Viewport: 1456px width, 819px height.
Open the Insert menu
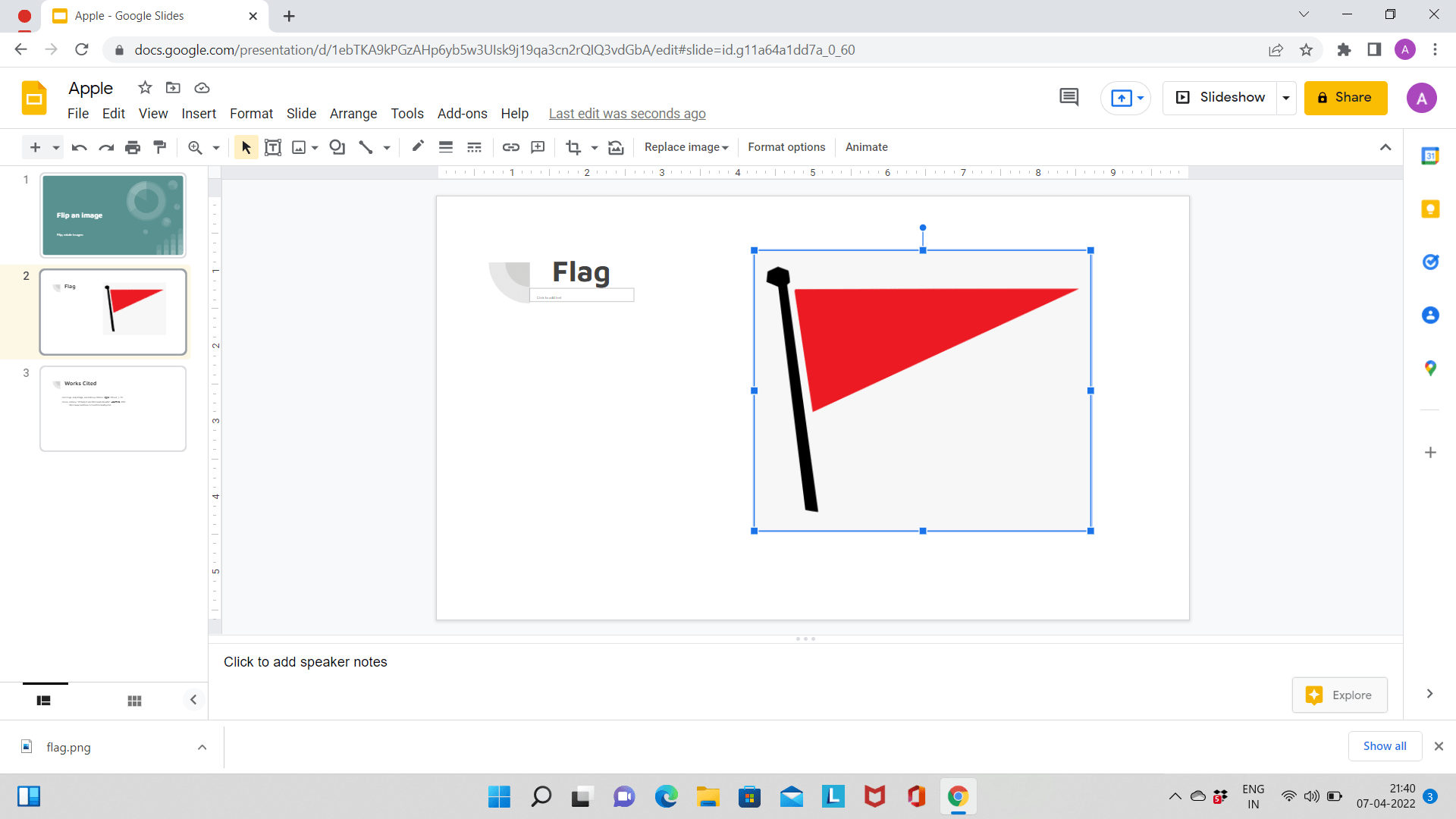click(199, 113)
